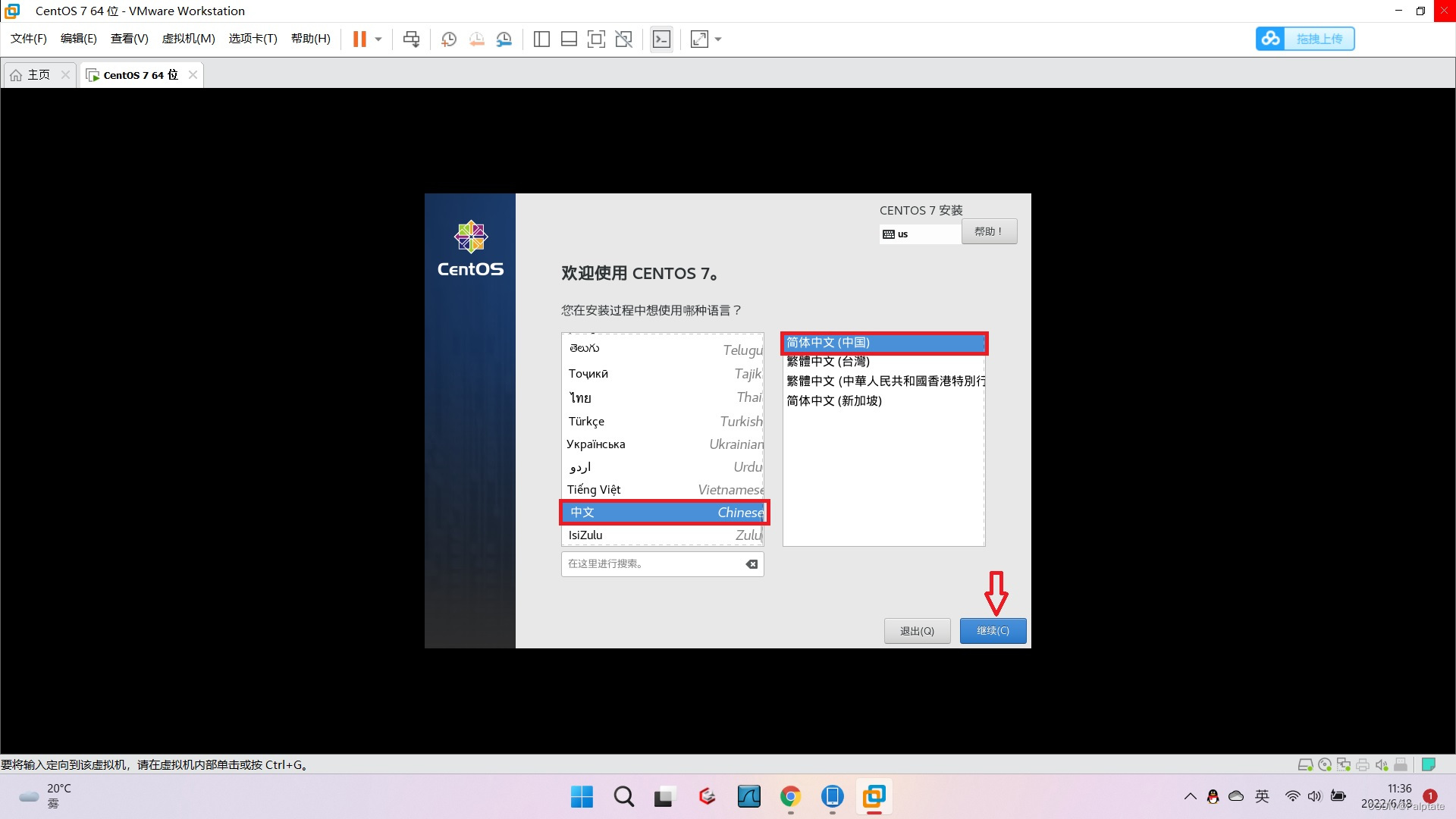Choose ไทย Thai language
This screenshot has width=1456, height=819.
[x=663, y=397]
